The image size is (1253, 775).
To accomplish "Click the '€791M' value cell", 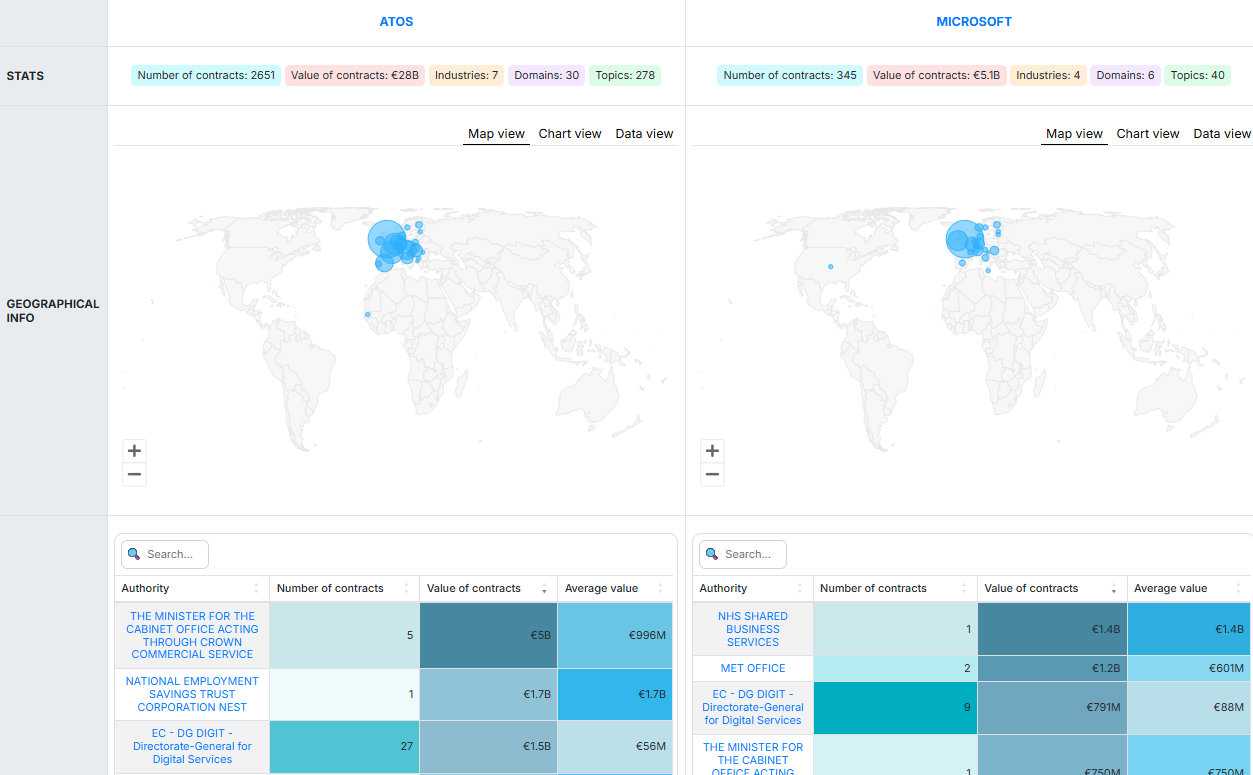I will click(1052, 707).
